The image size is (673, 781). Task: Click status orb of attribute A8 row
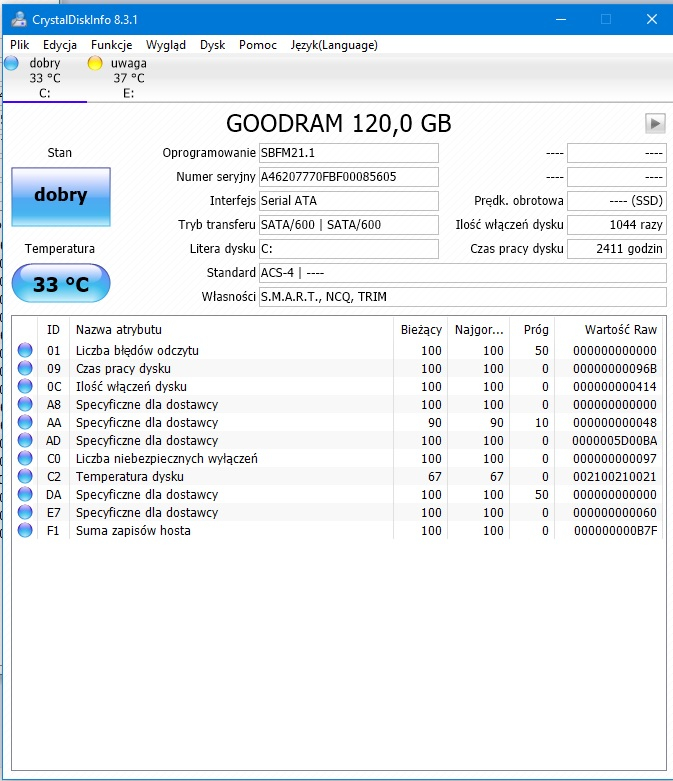(x=25, y=404)
